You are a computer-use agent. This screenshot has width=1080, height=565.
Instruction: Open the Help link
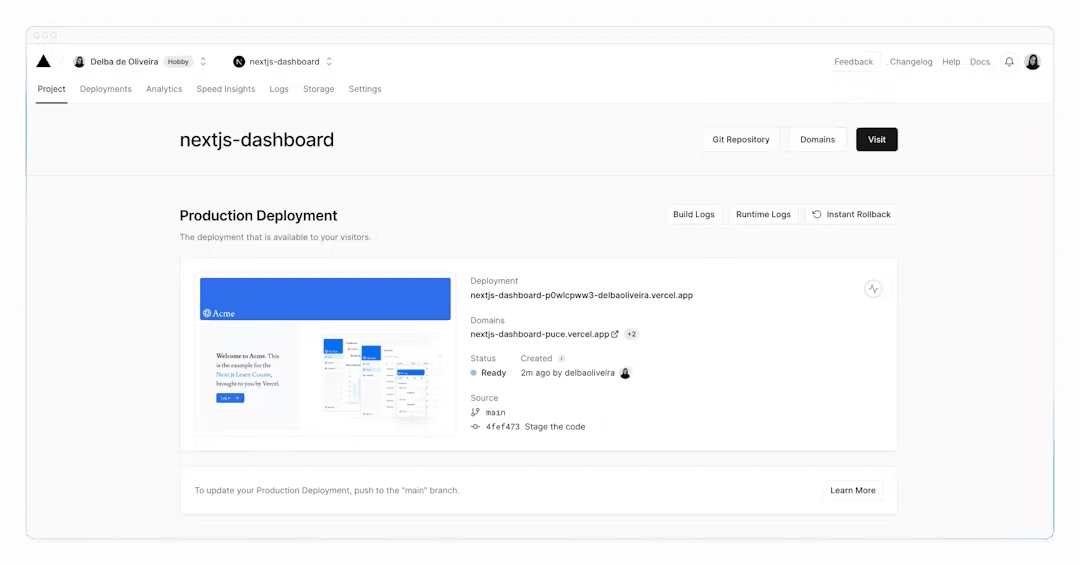[951, 62]
